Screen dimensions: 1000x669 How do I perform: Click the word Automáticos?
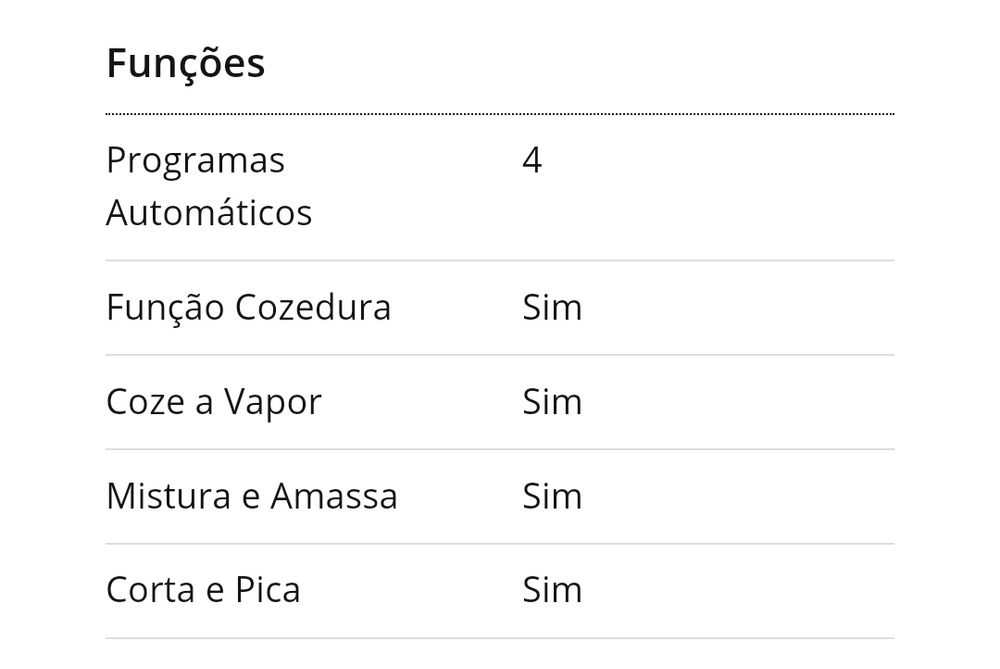click(209, 213)
